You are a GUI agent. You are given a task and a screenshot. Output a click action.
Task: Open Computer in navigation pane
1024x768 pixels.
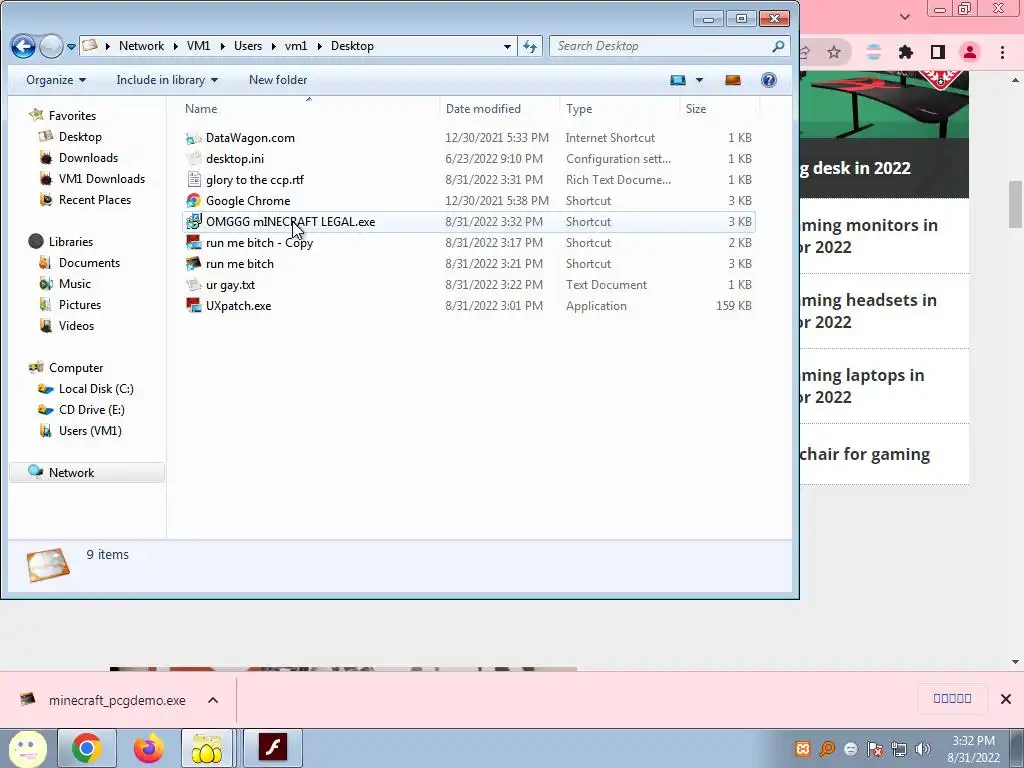tap(76, 368)
